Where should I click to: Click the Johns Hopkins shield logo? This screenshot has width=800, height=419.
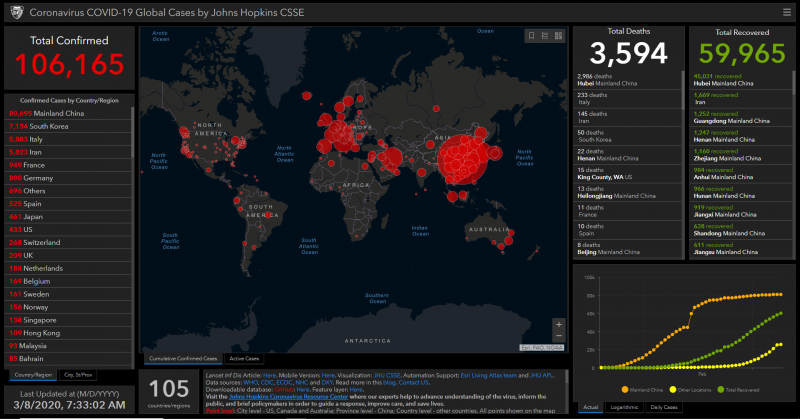point(17,12)
